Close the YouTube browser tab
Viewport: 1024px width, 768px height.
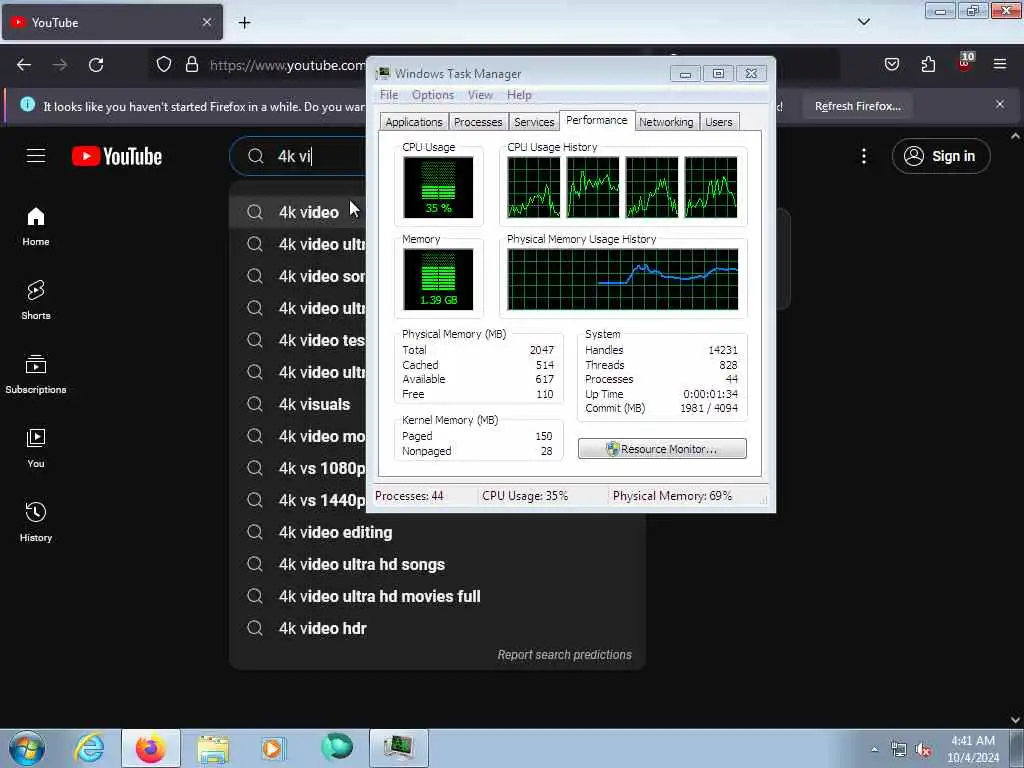pos(207,22)
